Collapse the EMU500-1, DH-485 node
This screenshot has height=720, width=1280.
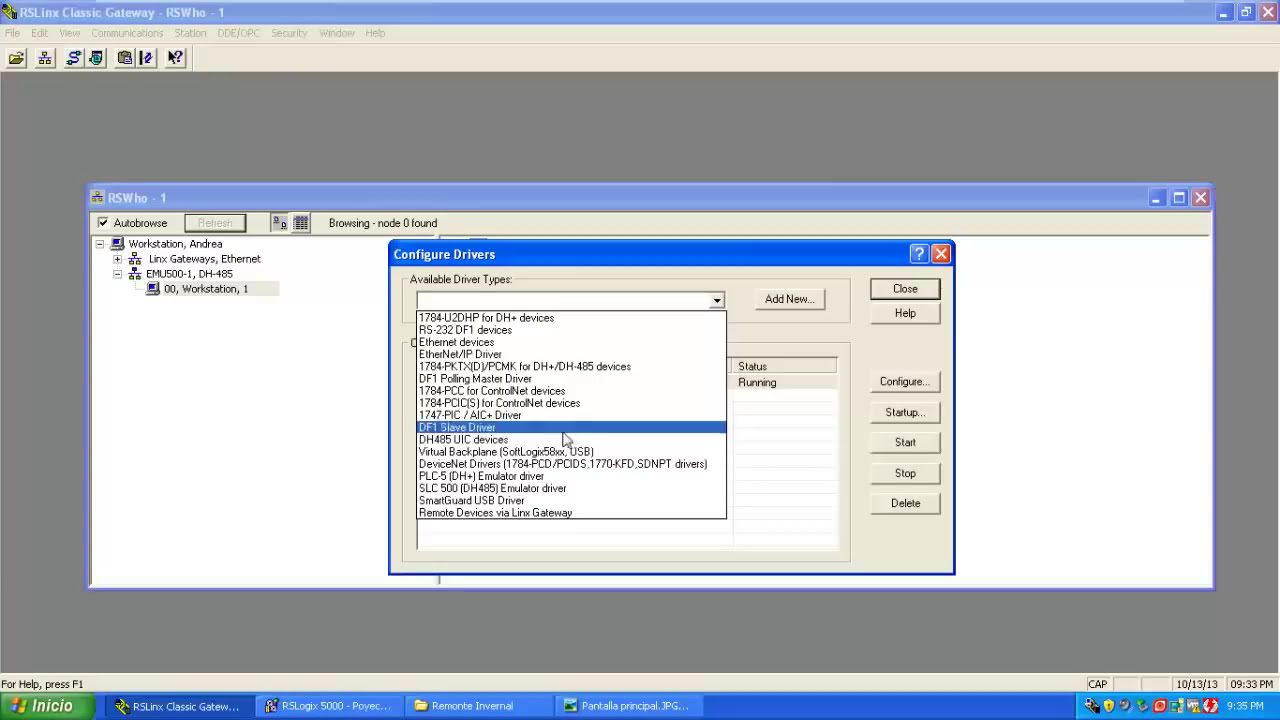[x=118, y=274]
